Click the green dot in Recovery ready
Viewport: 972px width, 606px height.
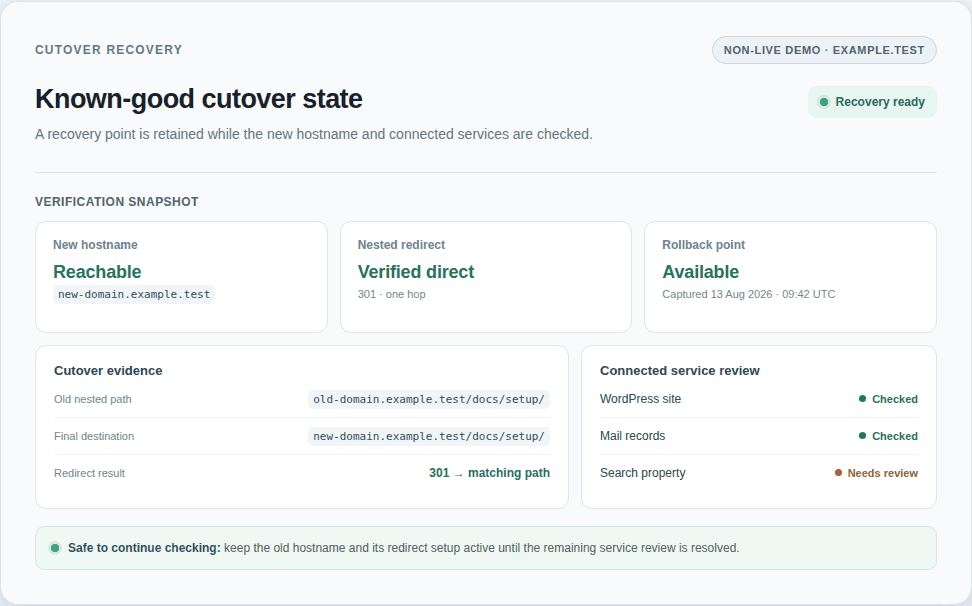click(x=824, y=102)
